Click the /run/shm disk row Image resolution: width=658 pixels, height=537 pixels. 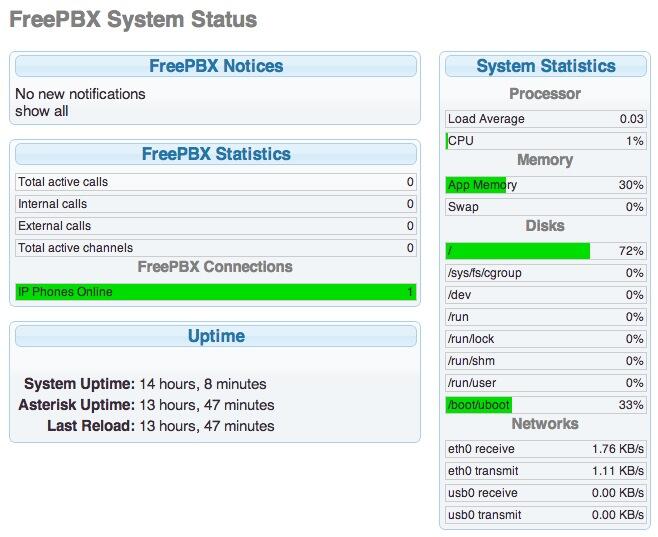point(546,361)
